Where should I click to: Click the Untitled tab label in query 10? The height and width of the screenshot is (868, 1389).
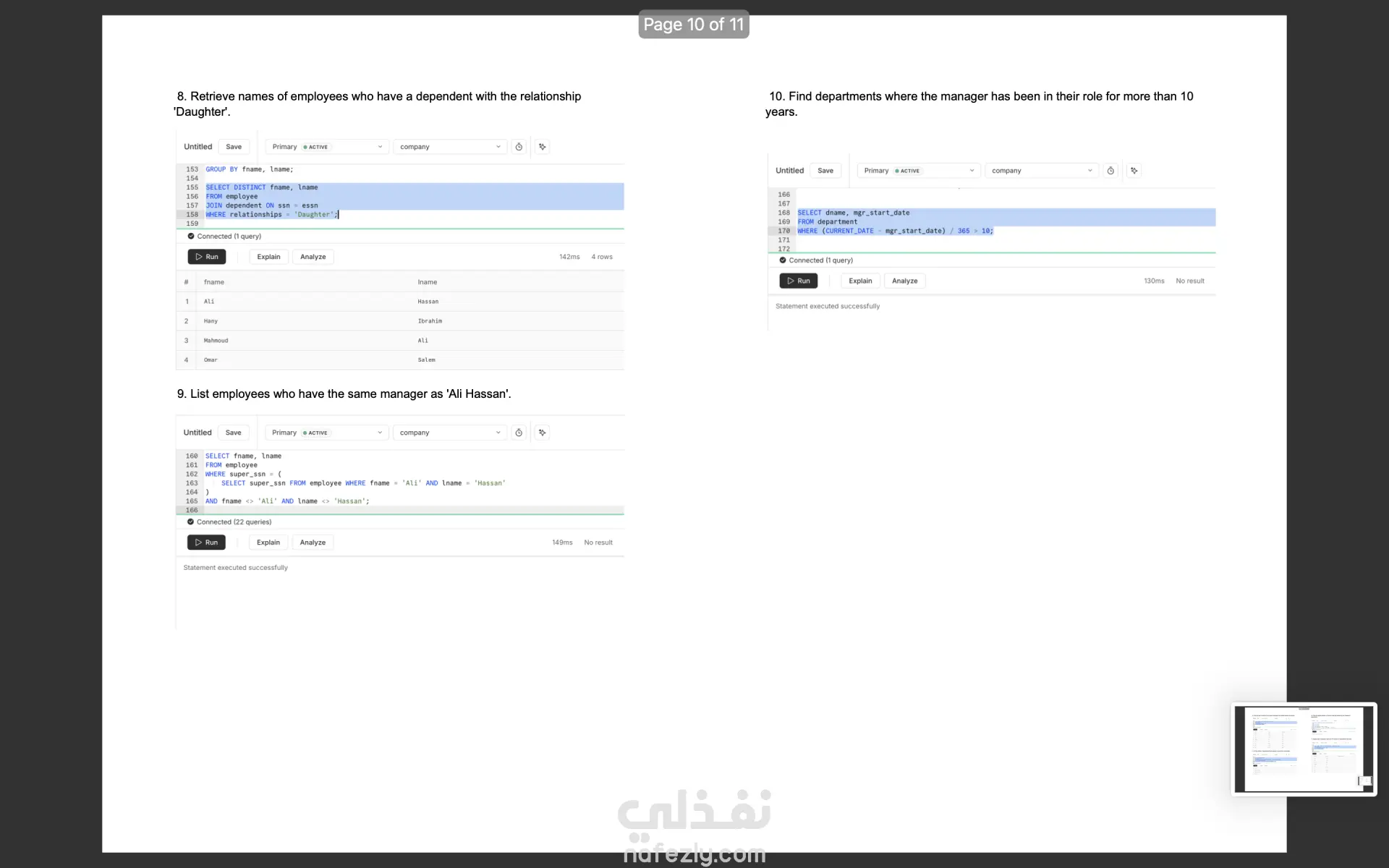(789, 171)
